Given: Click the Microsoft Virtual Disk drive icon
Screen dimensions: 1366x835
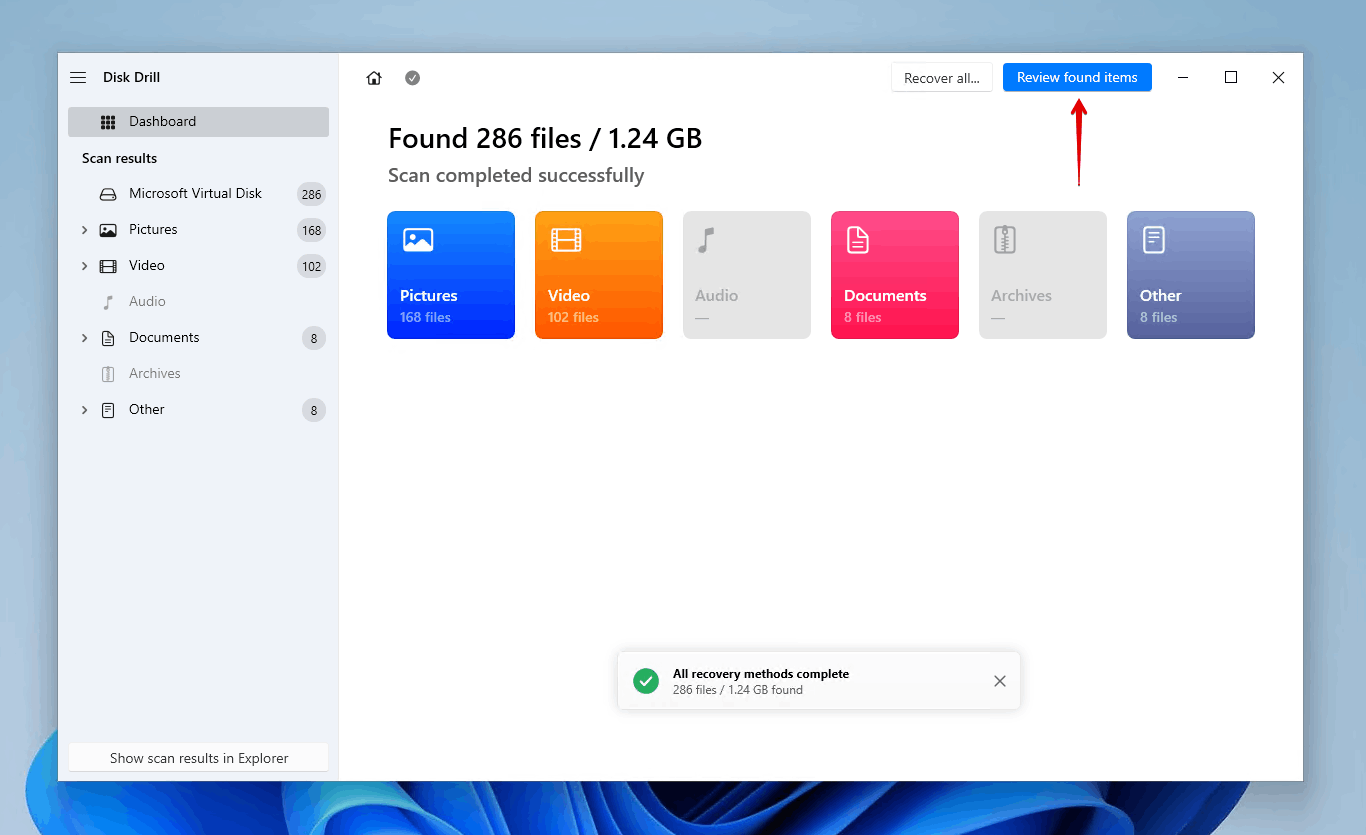Looking at the screenshot, I should (x=108, y=194).
